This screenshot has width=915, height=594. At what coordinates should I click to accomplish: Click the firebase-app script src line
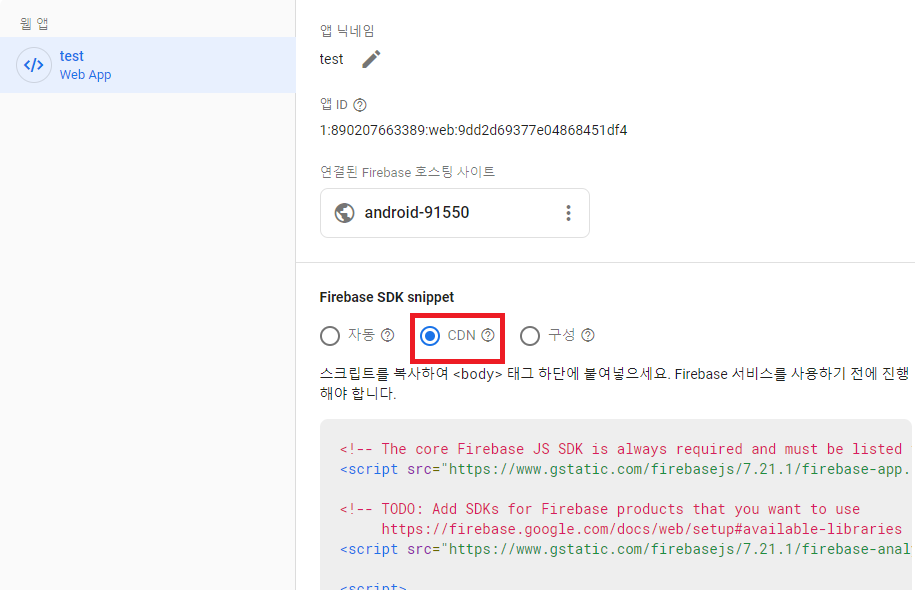tap(624, 469)
